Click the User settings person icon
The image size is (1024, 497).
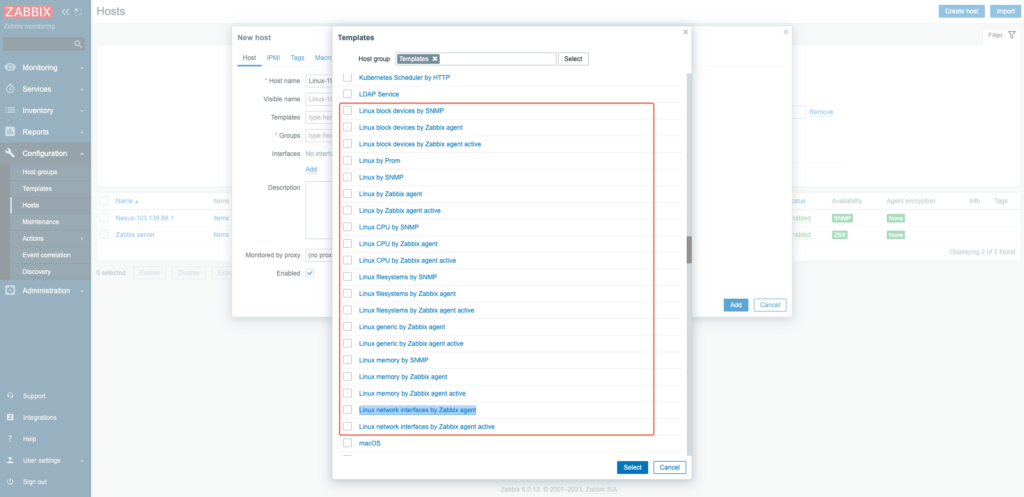click(x=10, y=460)
